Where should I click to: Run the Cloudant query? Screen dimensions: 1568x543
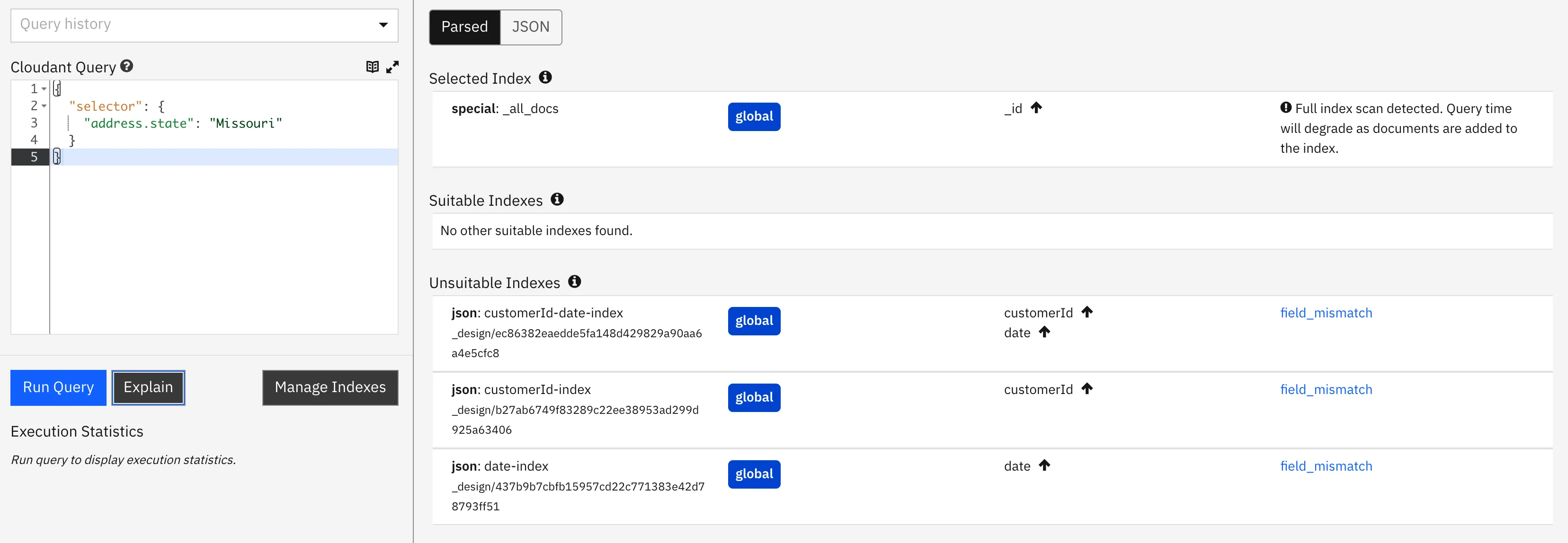58,387
